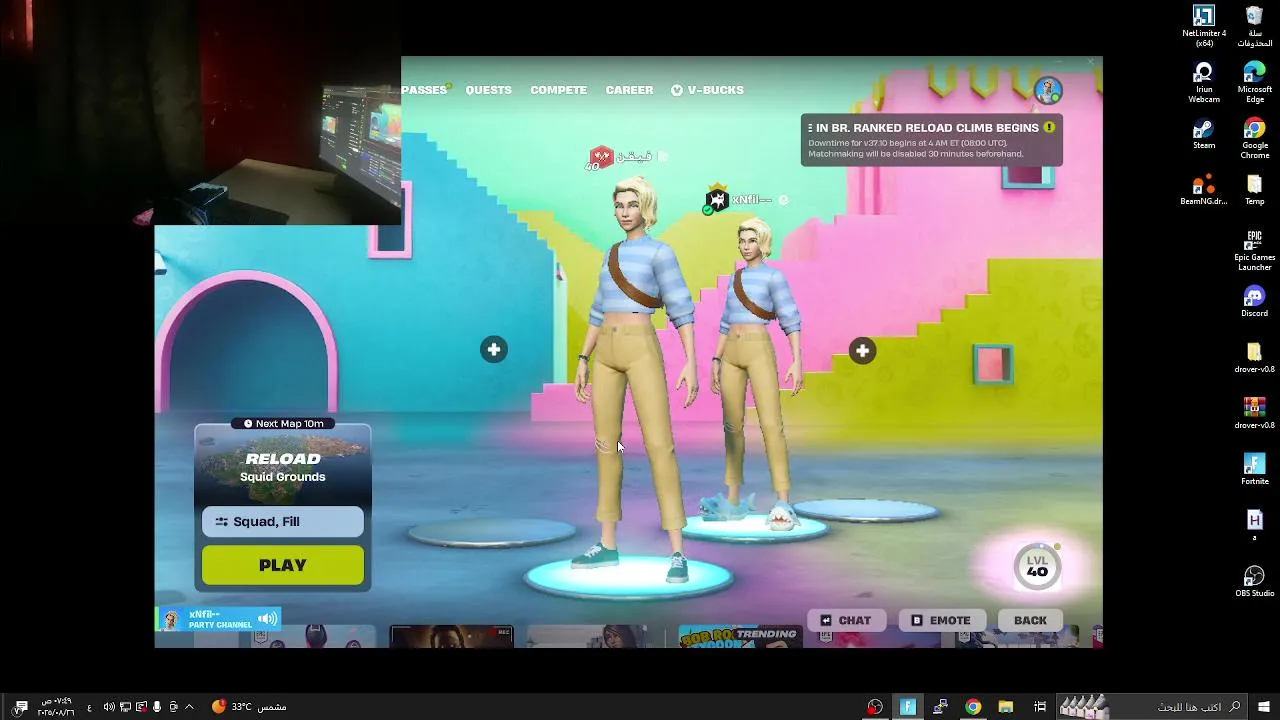Launch Epic Games Launcher desktop icon
This screenshot has width=1280, height=720.
(1254, 251)
